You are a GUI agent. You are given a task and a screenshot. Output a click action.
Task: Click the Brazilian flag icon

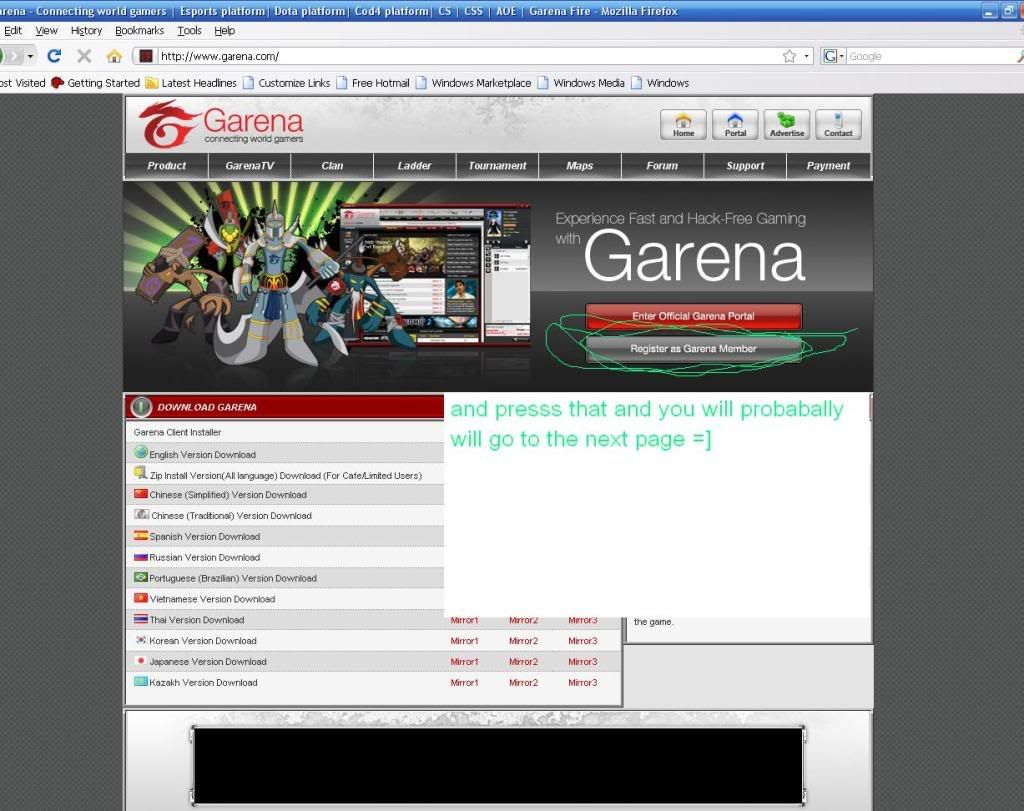140,577
